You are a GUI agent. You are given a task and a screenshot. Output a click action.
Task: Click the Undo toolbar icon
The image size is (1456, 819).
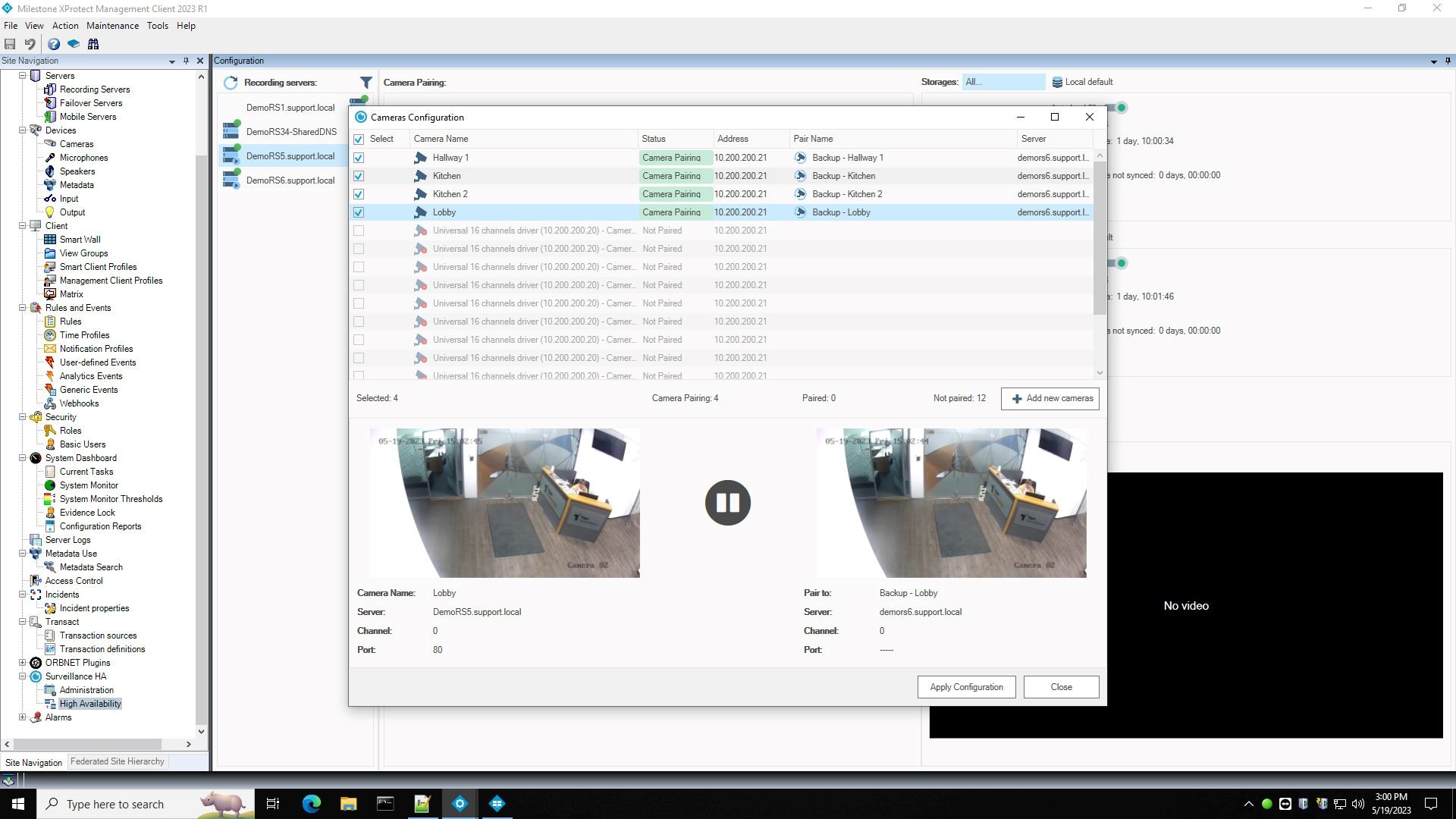tap(30, 44)
